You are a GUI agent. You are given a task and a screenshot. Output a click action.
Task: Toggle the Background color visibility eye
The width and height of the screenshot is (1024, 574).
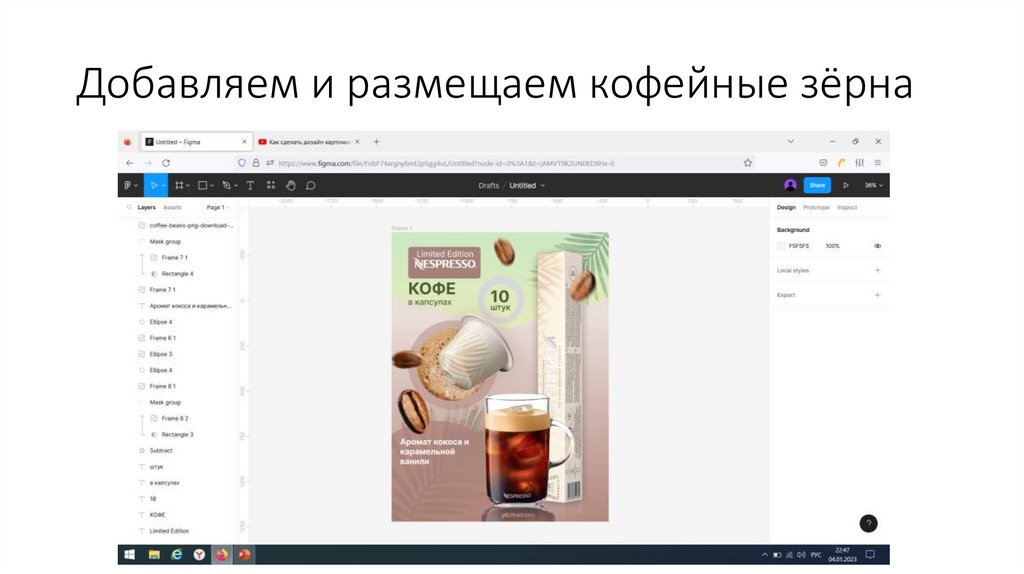(x=877, y=246)
